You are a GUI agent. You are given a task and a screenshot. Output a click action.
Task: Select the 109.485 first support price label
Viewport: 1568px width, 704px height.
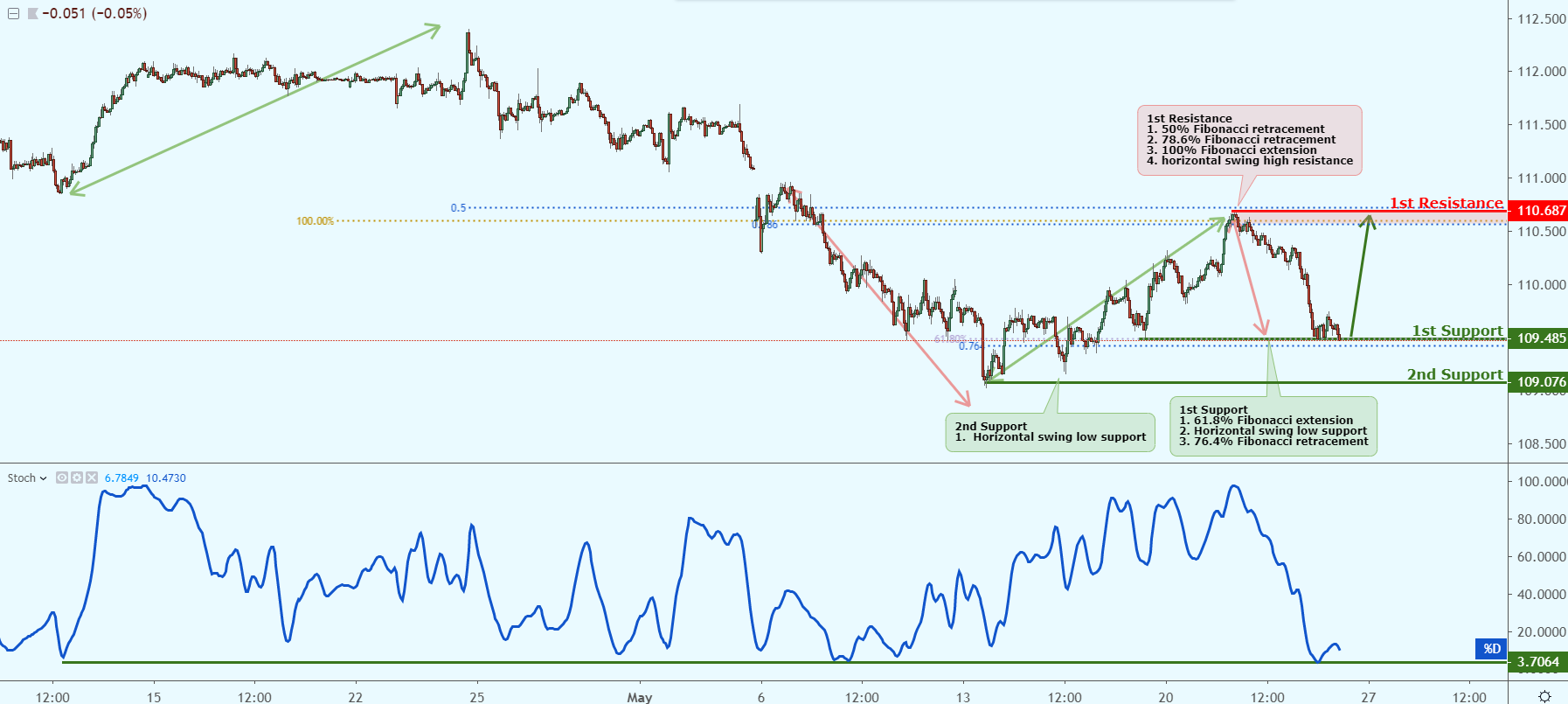click(x=1538, y=338)
